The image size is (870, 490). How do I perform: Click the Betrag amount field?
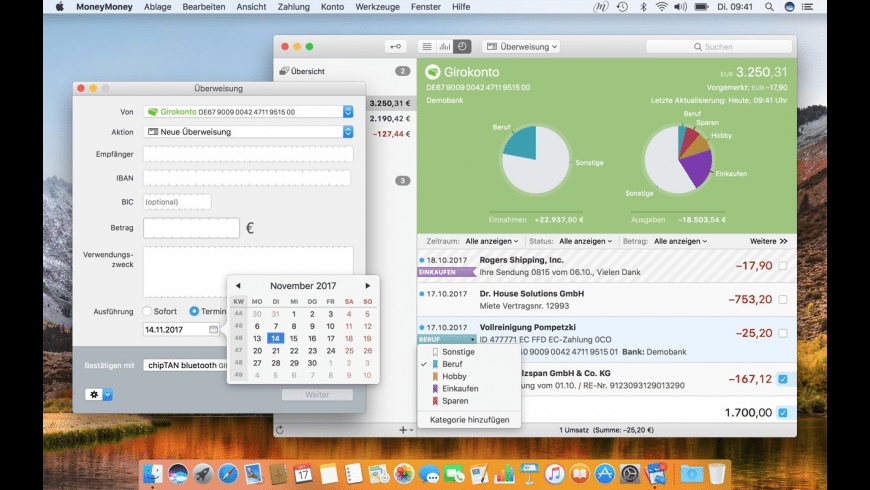click(x=191, y=228)
